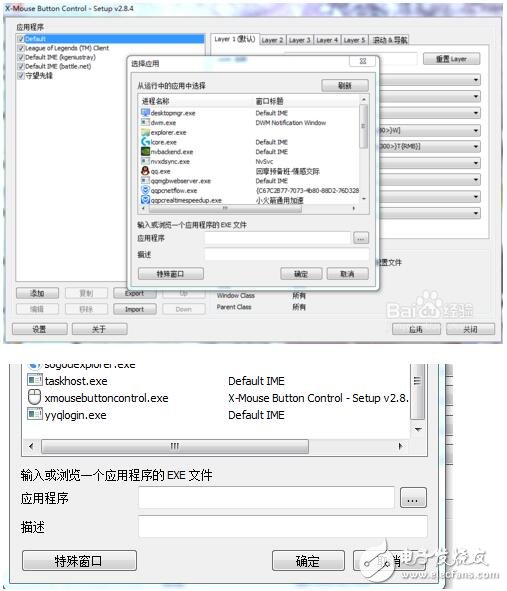Toggle the 守望先锋 profile checkbox

[x=20, y=75]
